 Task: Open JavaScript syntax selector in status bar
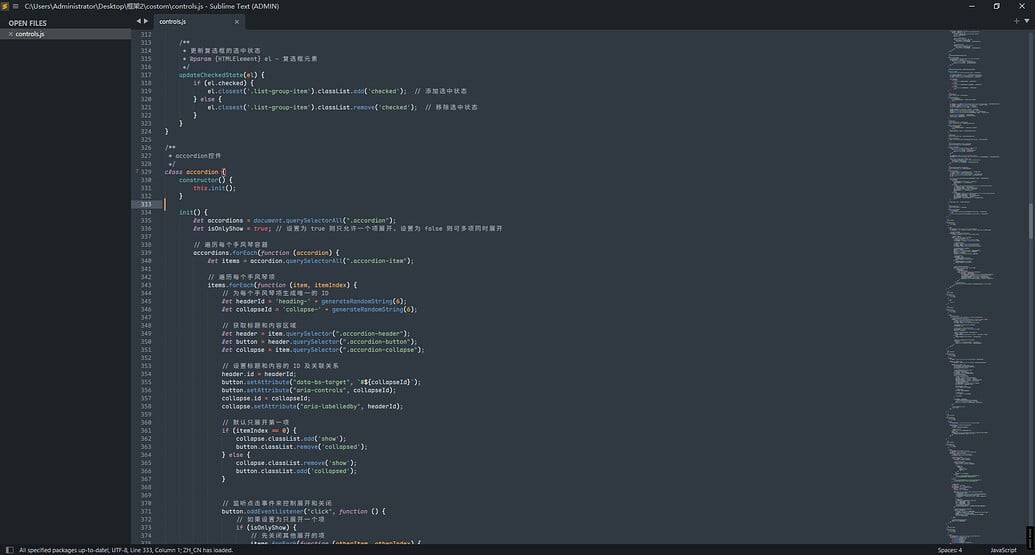[x=1003, y=549]
